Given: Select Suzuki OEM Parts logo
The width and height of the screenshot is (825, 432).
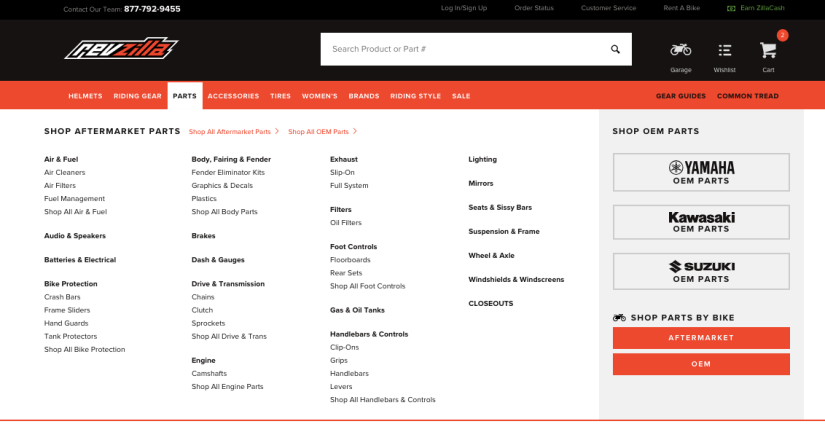Looking at the screenshot, I should [x=701, y=271].
